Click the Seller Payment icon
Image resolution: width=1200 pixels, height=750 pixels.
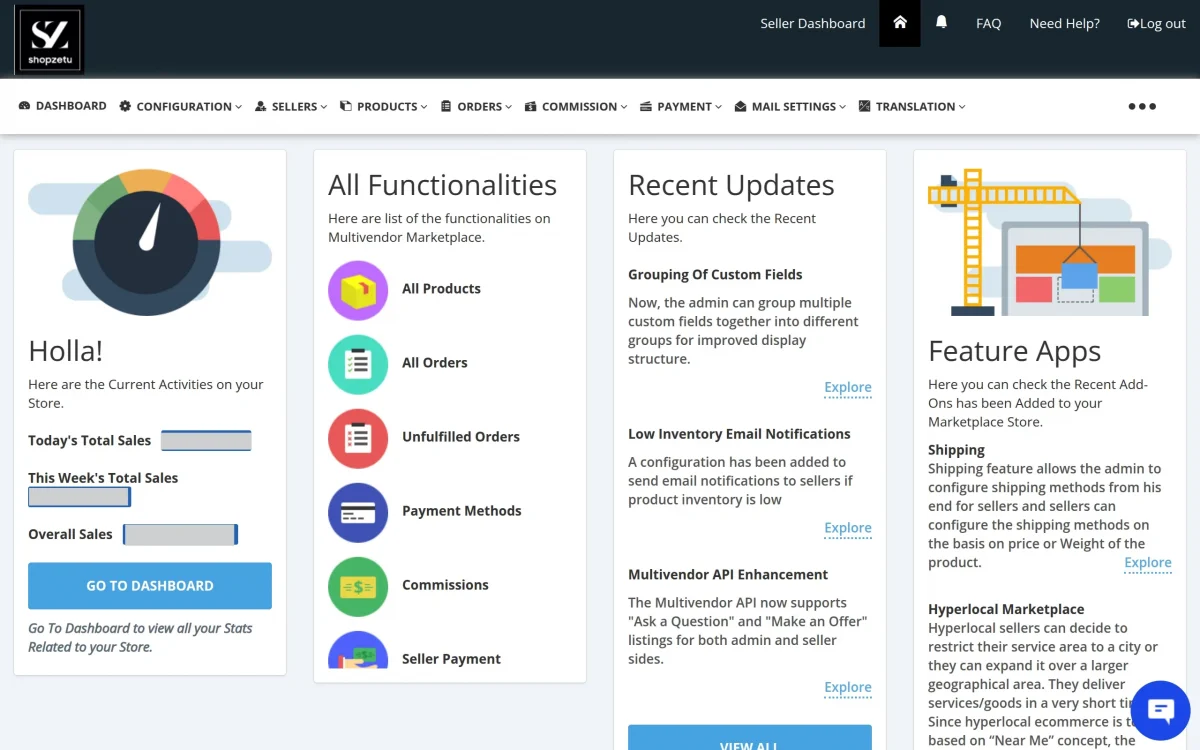[358, 650]
